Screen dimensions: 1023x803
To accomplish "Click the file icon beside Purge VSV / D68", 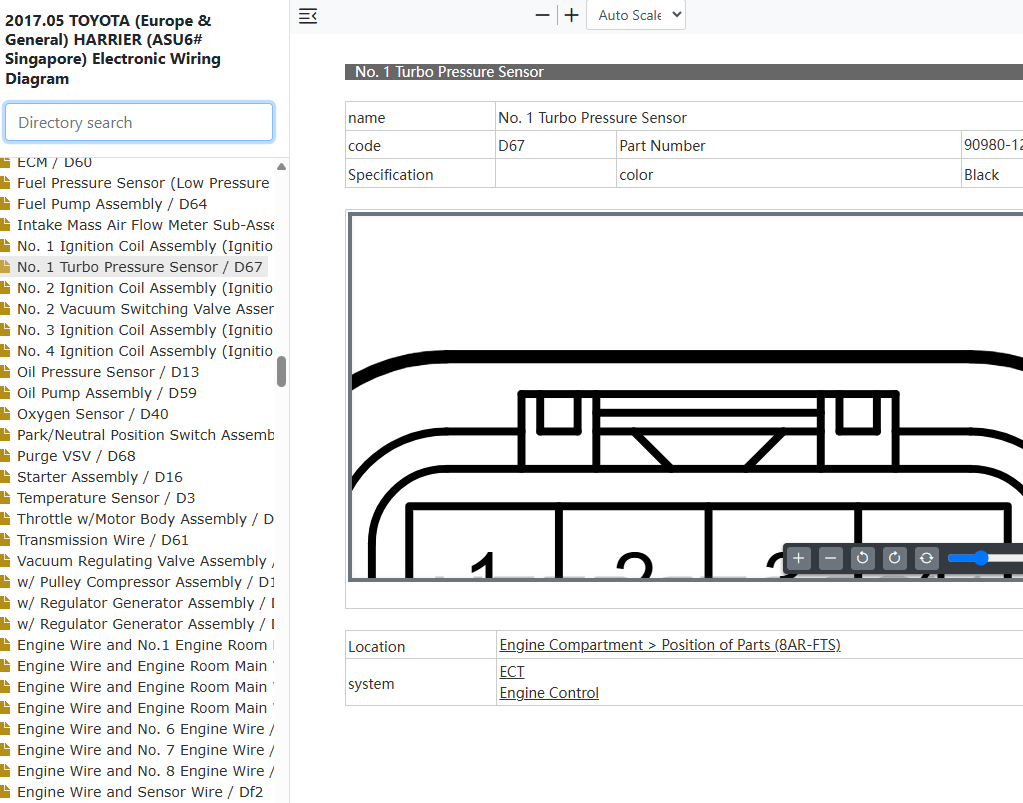I will 5,455.
